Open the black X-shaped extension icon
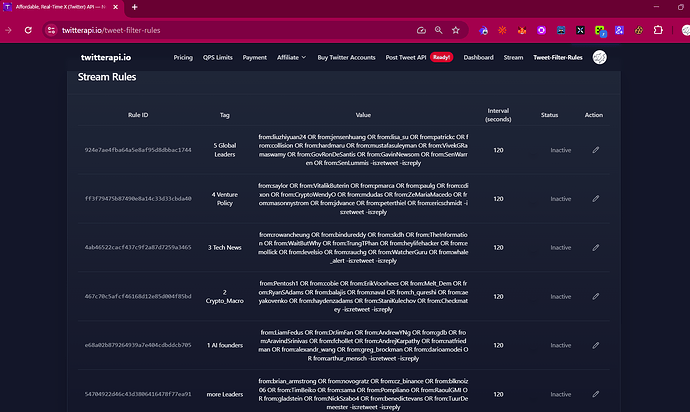Image resolution: width=690 pixels, height=412 pixels. pos(580,30)
